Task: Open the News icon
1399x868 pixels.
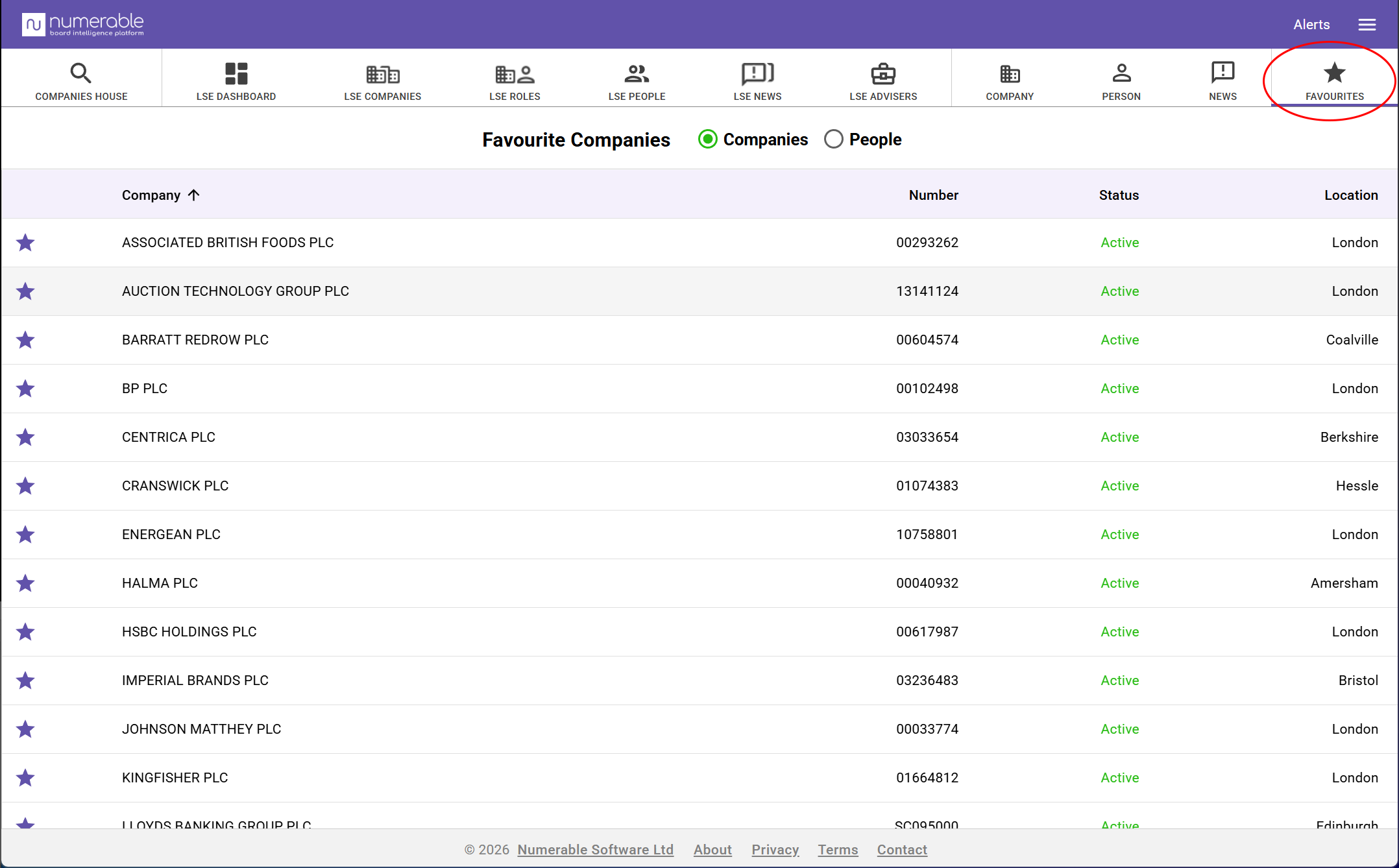Action: coord(1223,73)
